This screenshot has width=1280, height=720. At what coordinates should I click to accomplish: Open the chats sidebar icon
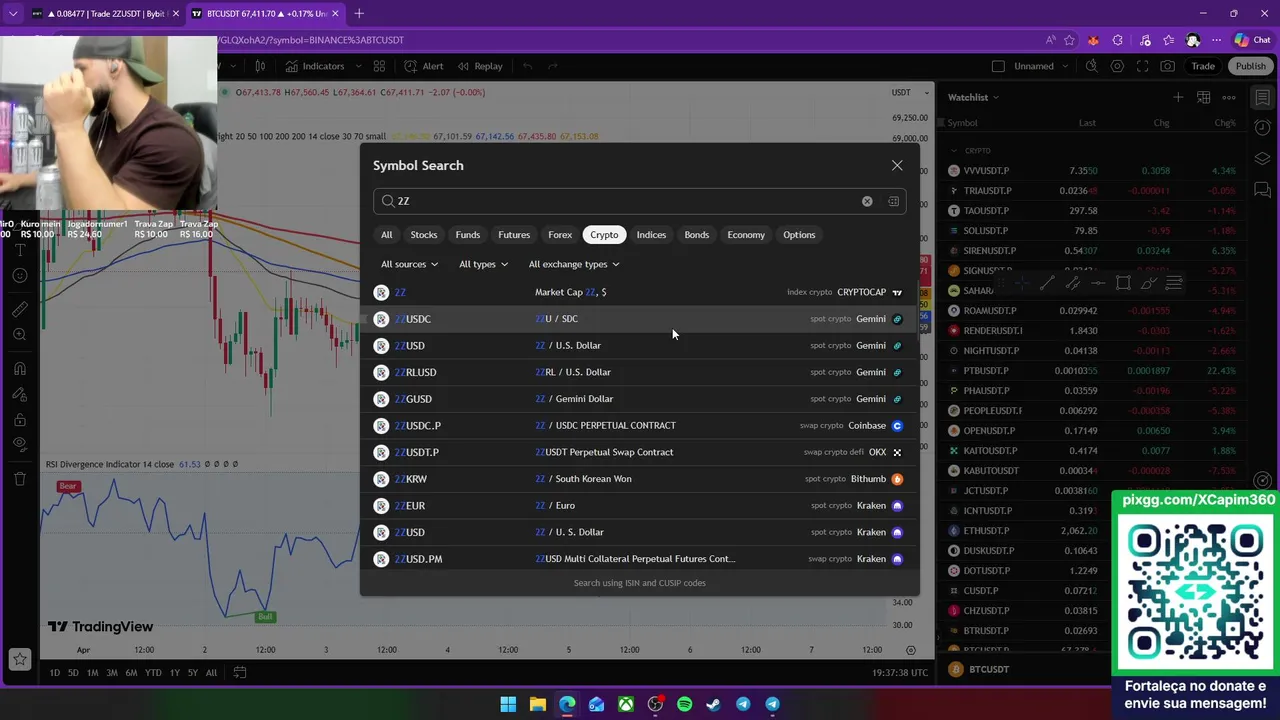(1262, 190)
